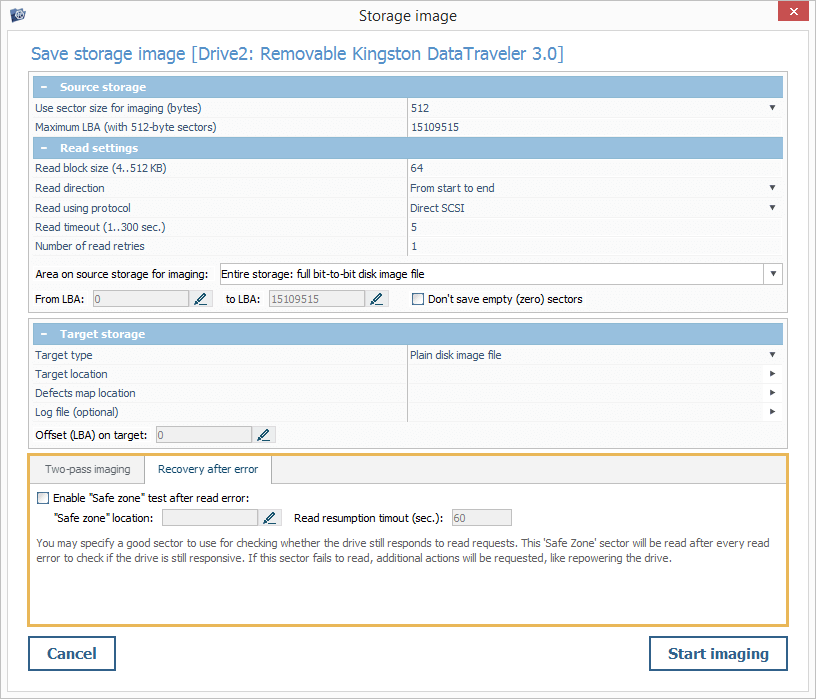Click the Safe zone location pencil icon

pos(270,517)
